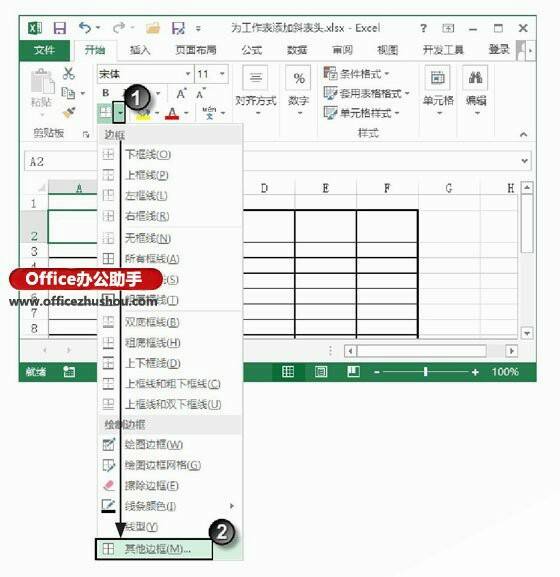Switch to the 插入 Insert tab
This screenshot has height=577, width=560.
tap(140, 50)
